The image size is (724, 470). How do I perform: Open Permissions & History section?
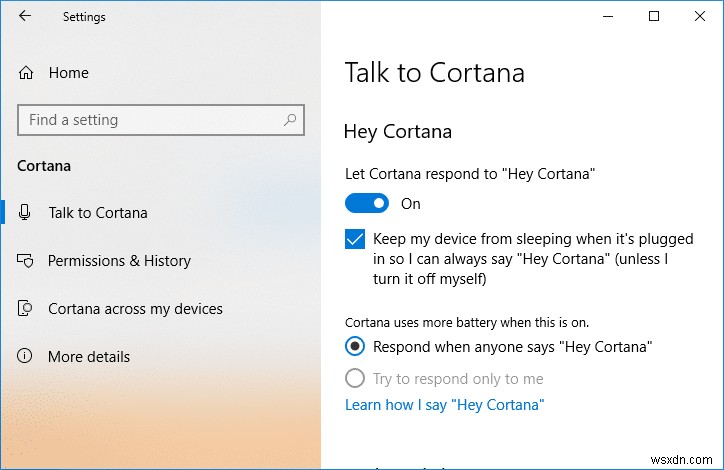coord(119,261)
